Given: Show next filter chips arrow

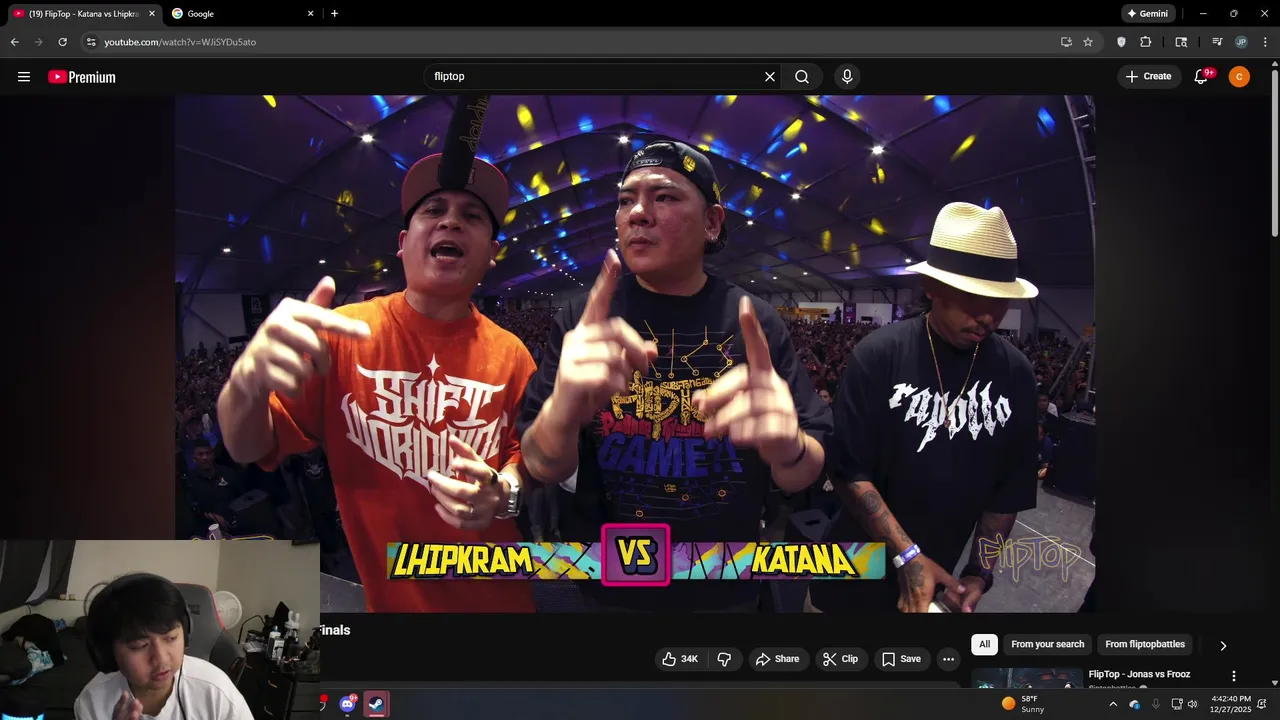Looking at the screenshot, I should coord(1223,646).
